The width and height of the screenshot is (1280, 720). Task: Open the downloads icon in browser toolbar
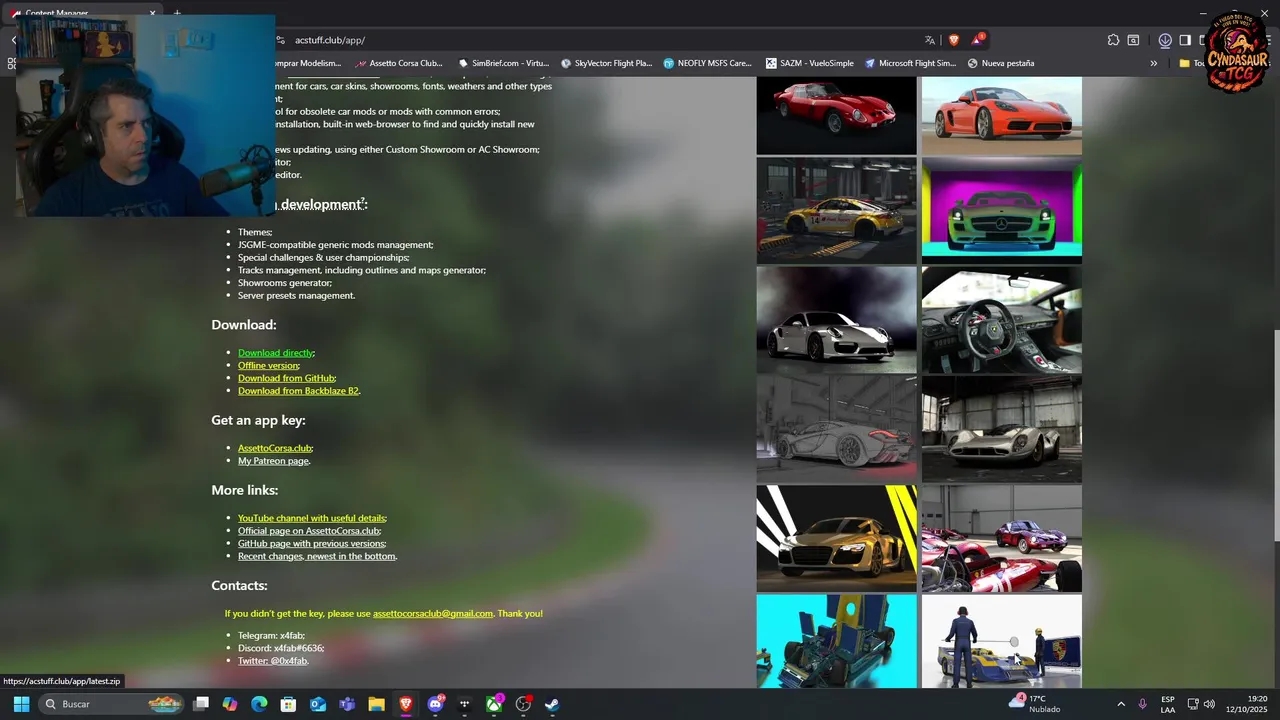(x=1165, y=40)
